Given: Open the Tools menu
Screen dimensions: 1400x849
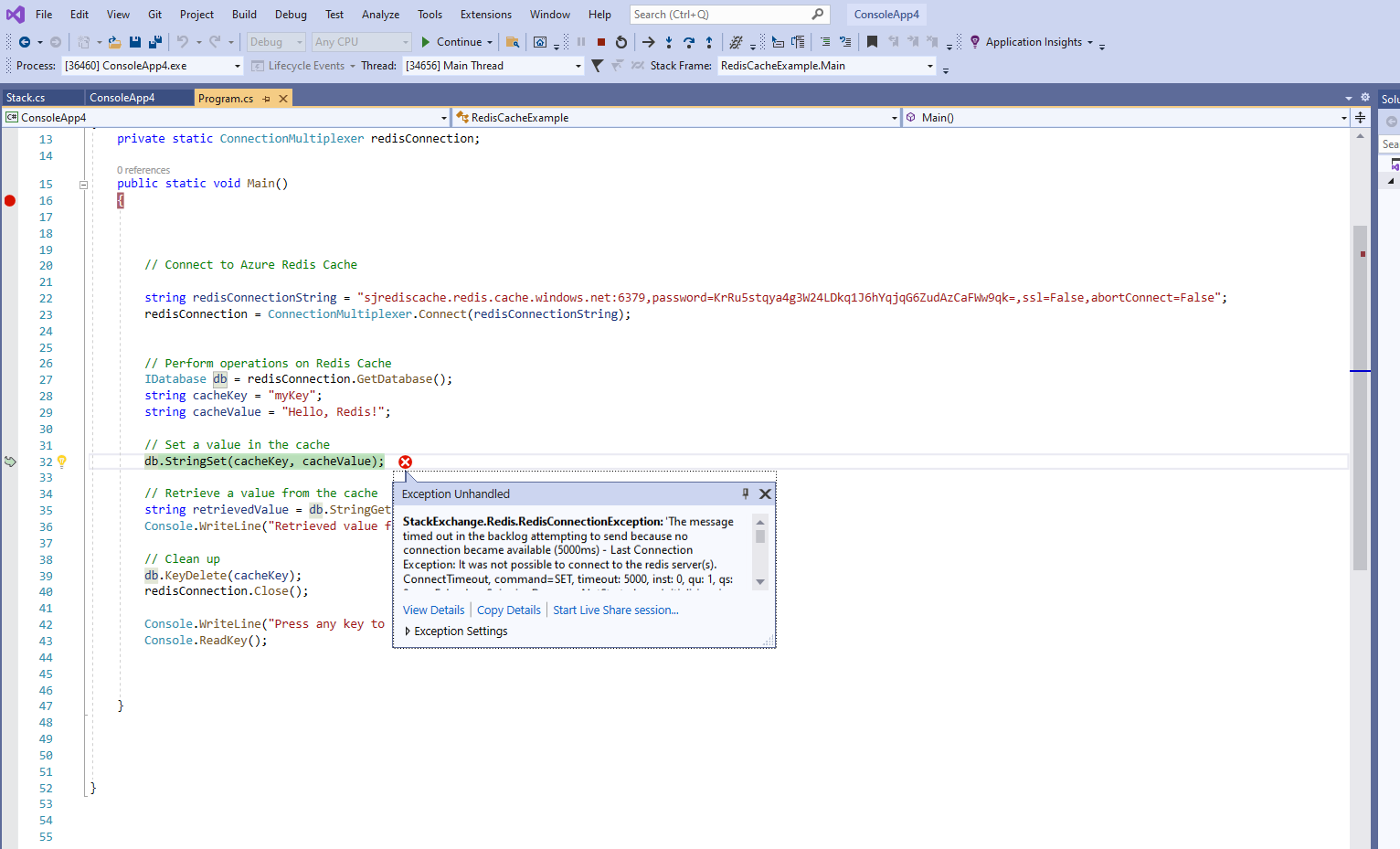Looking at the screenshot, I should point(430,15).
